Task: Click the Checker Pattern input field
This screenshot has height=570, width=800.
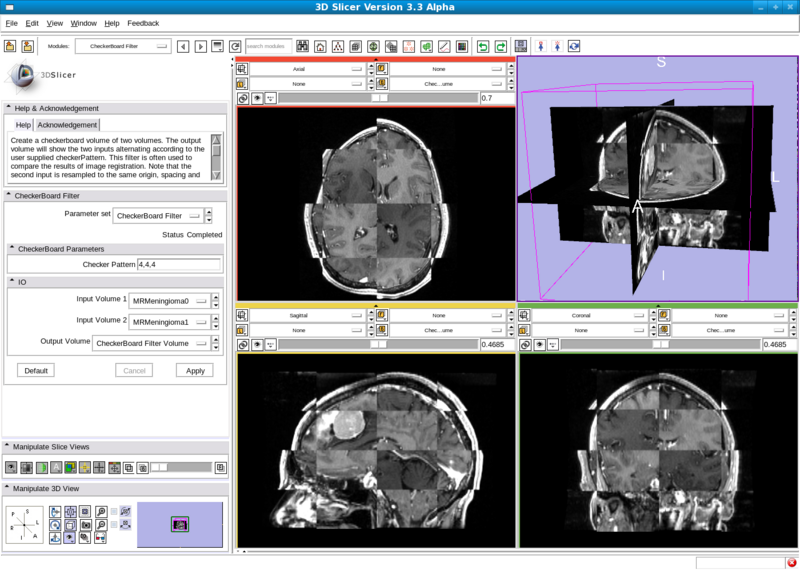Action: (179, 265)
